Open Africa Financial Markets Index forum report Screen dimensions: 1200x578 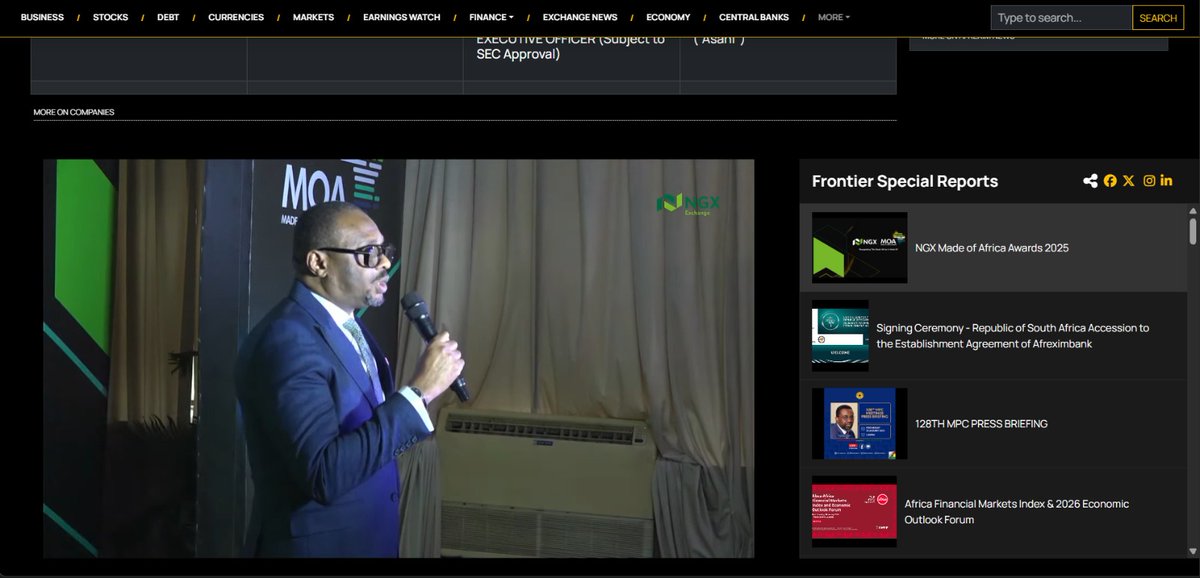1017,512
